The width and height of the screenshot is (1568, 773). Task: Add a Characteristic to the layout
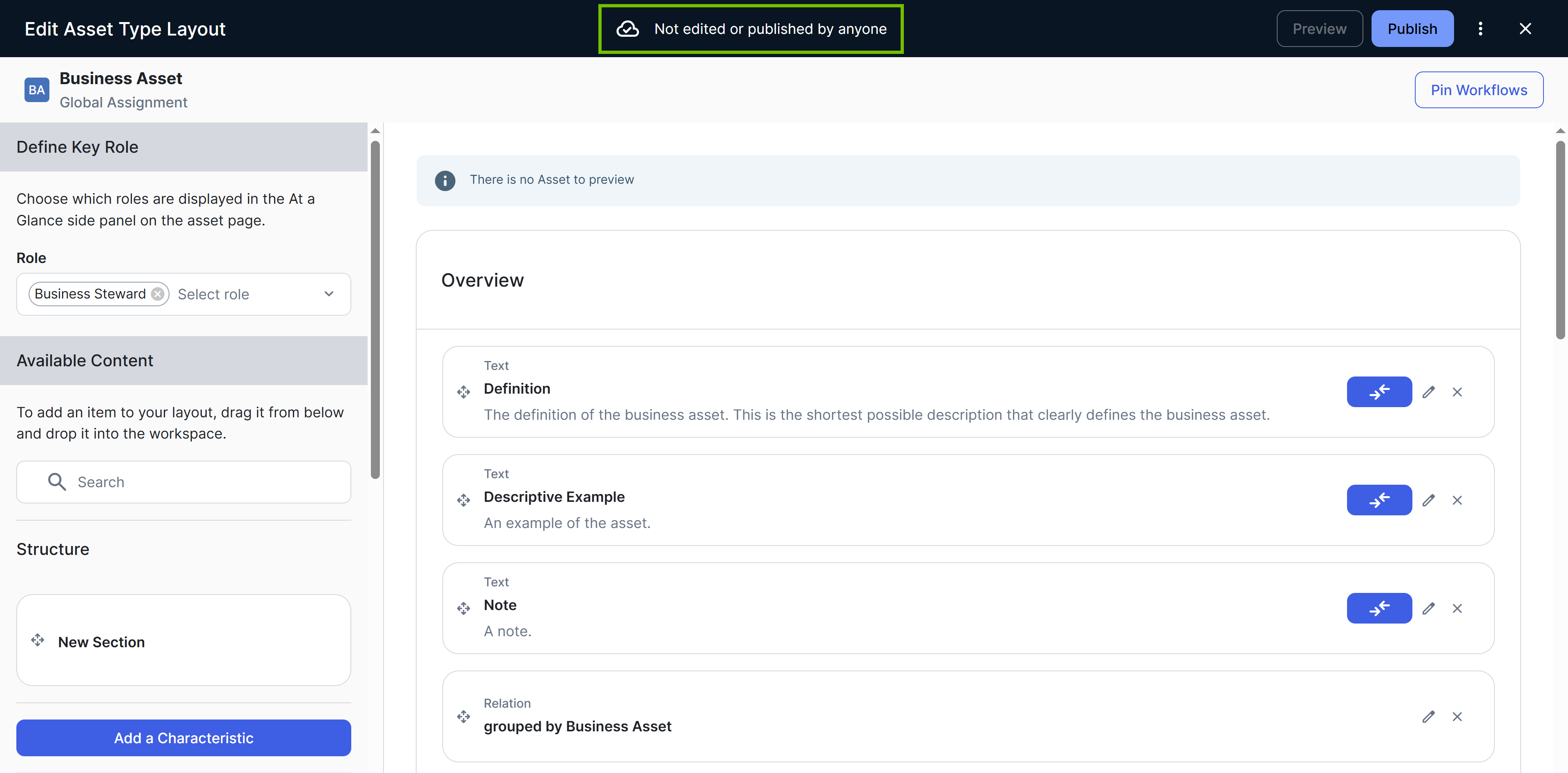(x=183, y=738)
